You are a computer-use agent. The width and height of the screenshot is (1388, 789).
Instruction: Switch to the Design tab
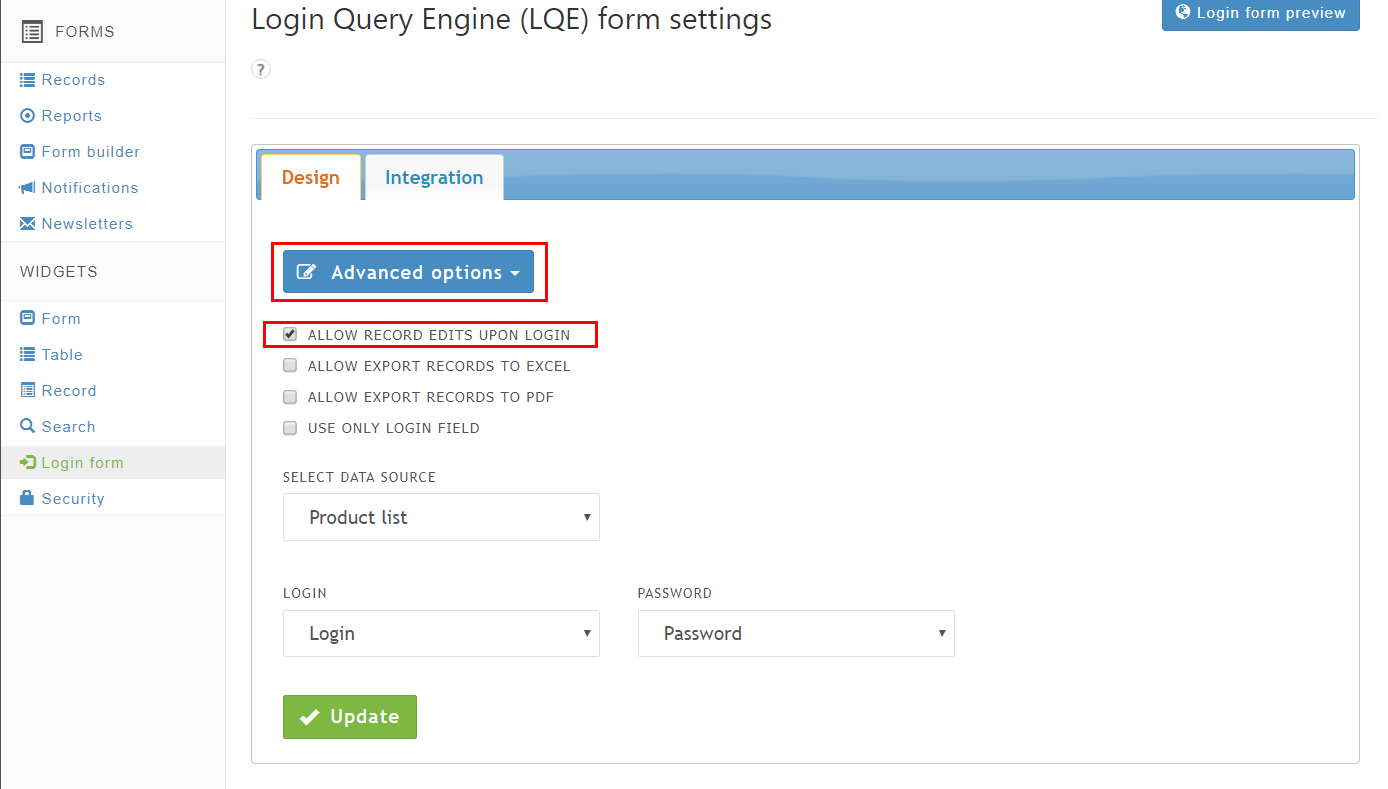pyautogui.click(x=310, y=177)
